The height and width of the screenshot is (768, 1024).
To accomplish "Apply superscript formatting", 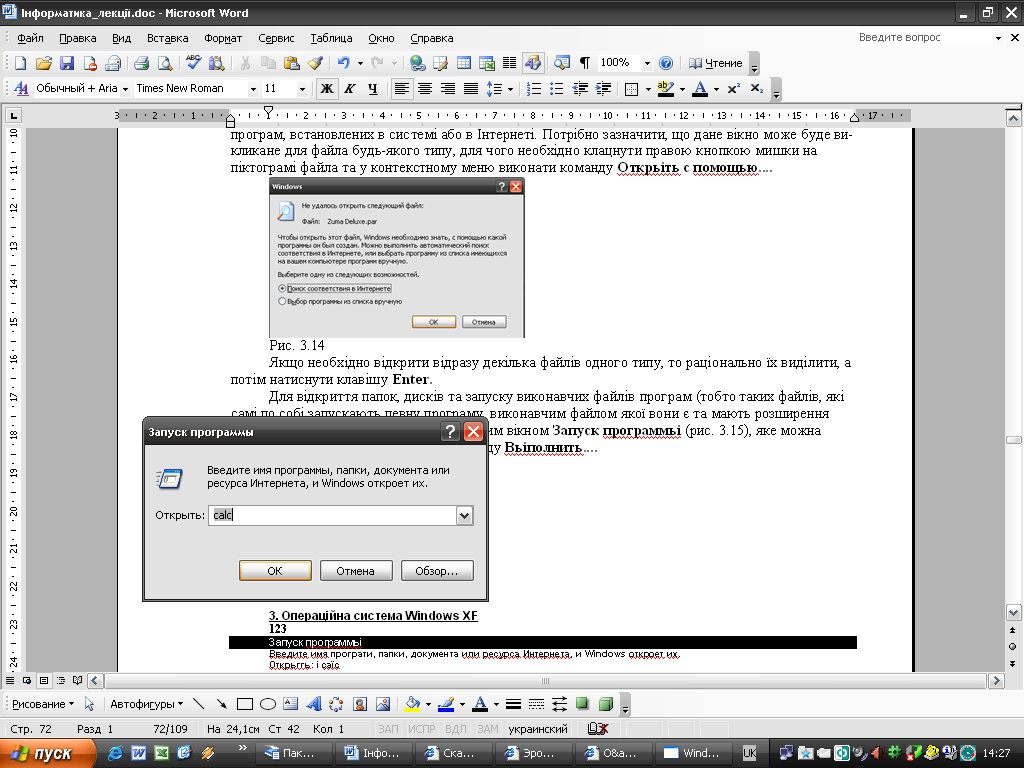I will coord(733,89).
